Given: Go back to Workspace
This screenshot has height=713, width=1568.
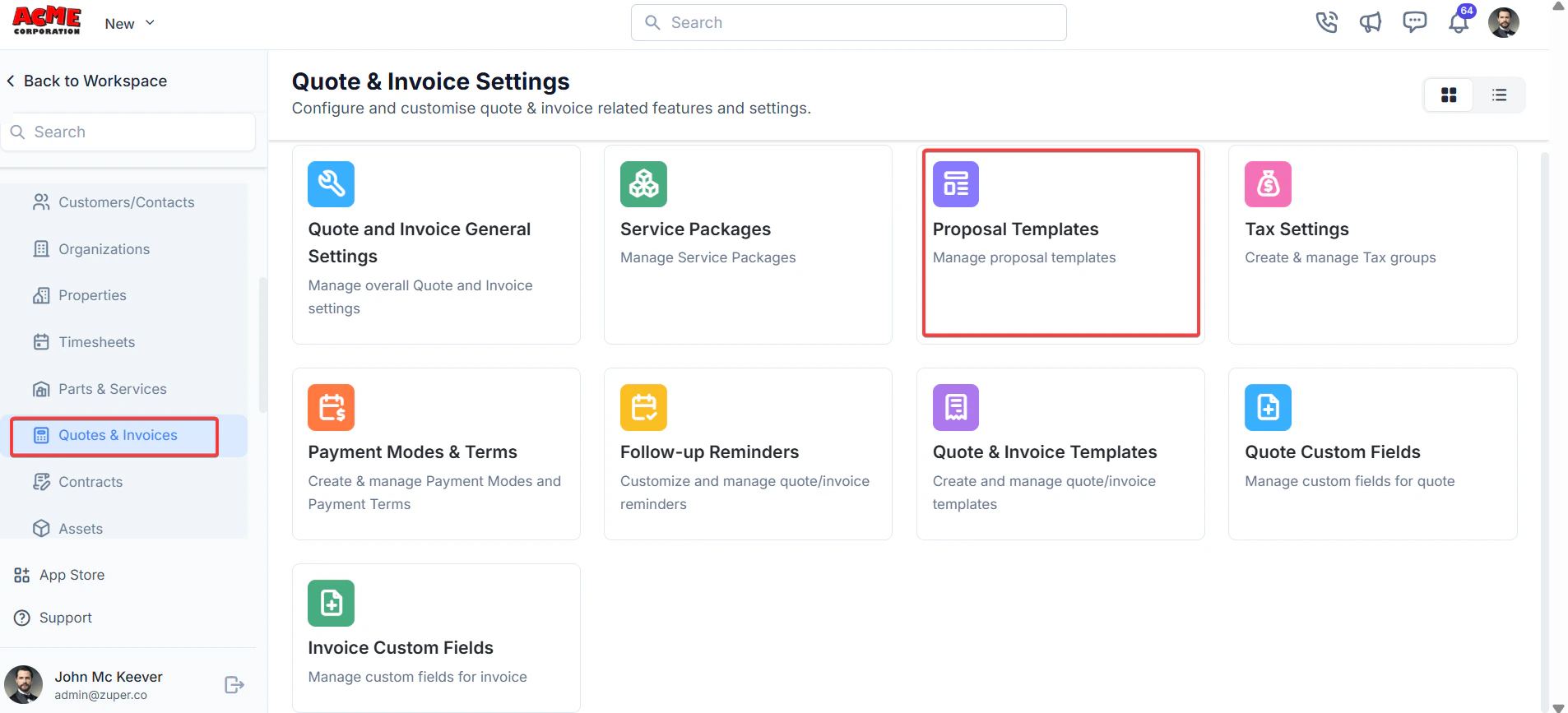Looking at the screenshot, I should coord(86,81).
